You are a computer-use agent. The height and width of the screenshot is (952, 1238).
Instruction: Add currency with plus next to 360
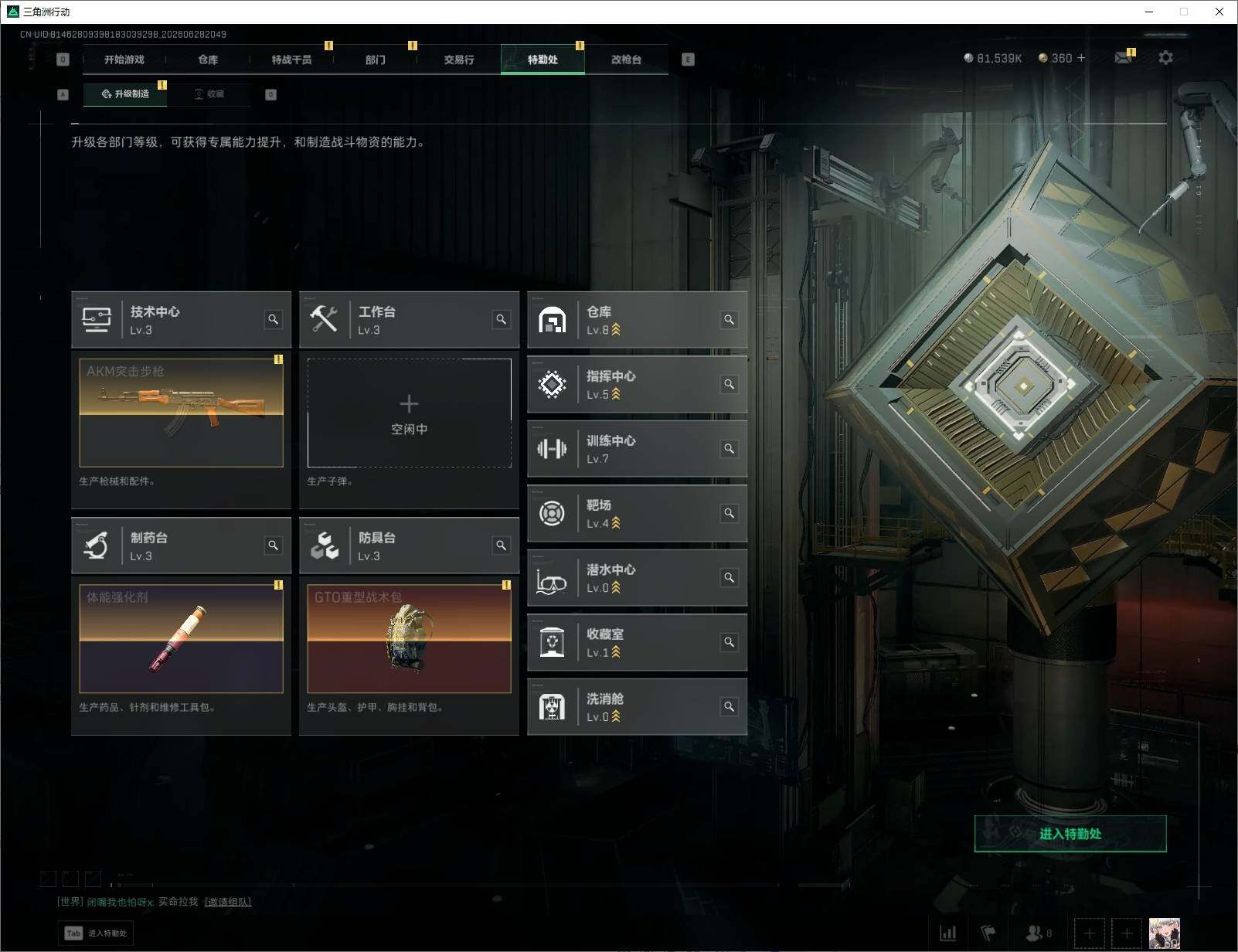1081,58
